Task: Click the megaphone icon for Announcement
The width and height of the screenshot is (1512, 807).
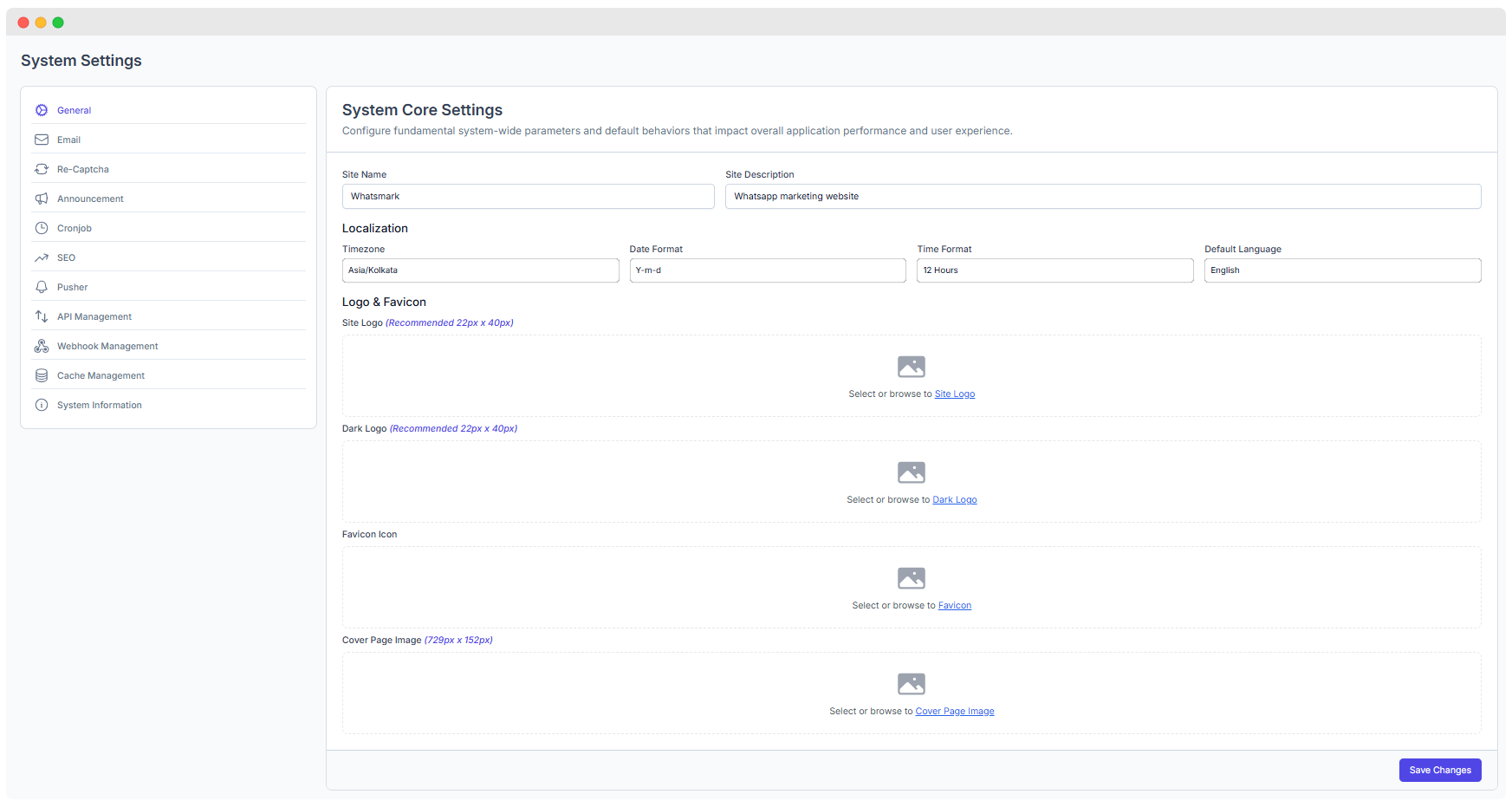Action: pyautogui.click(x=42, y=198)
